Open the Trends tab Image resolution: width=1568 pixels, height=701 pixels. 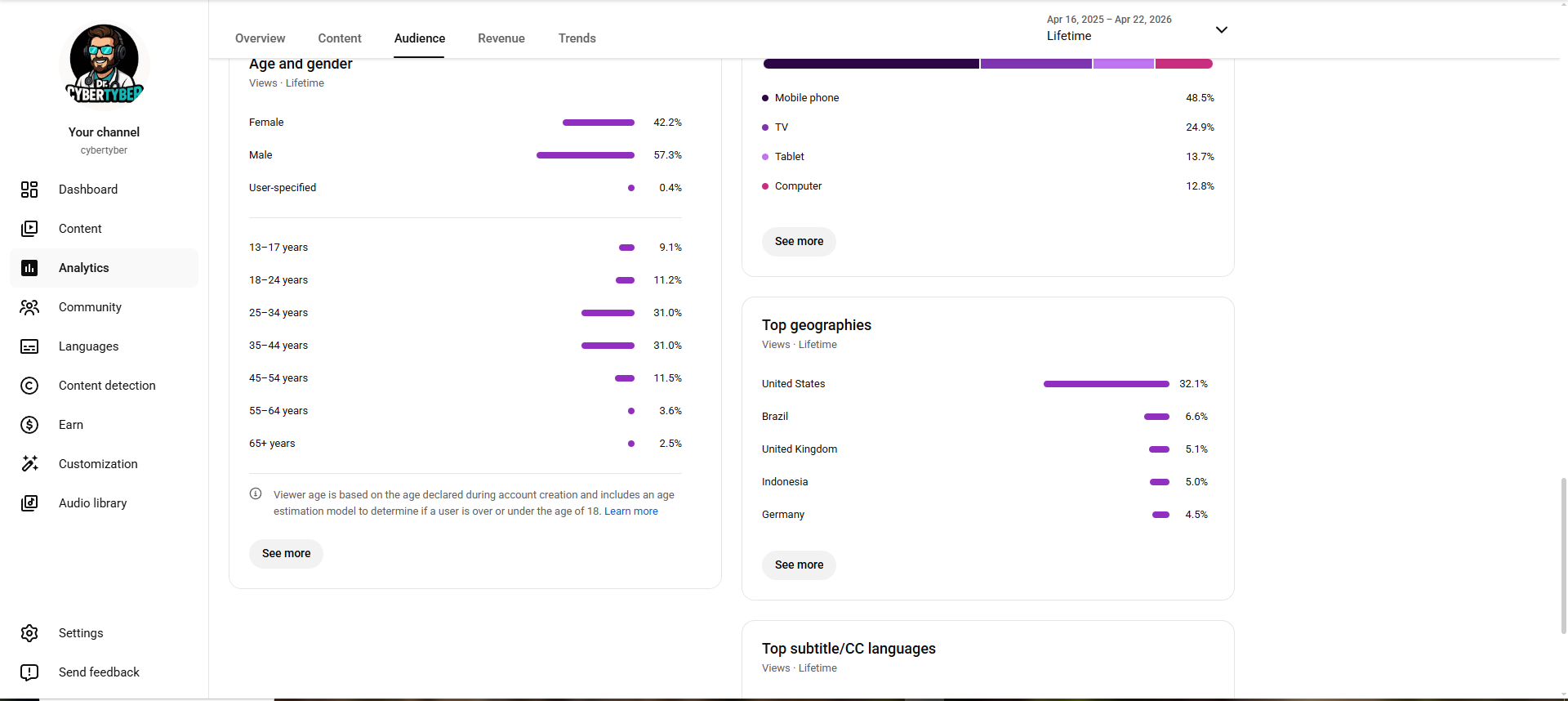(577, 38)
